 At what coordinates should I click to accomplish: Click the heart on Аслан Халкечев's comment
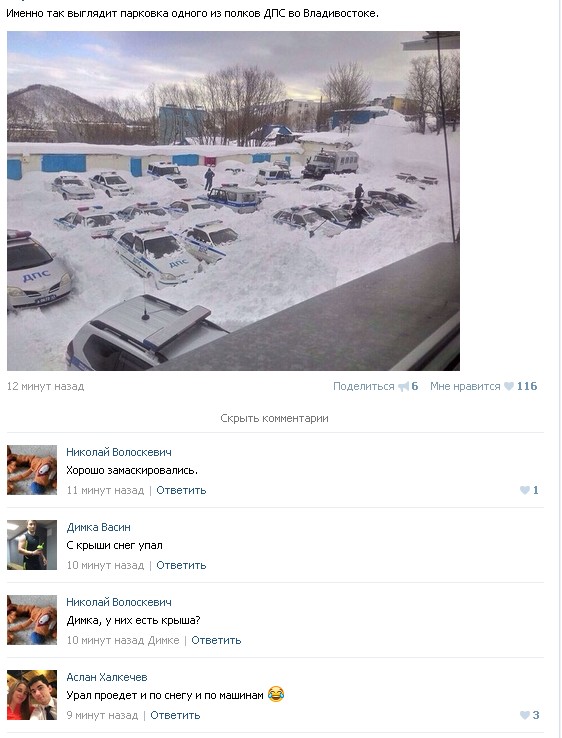[x=525, y=715]
